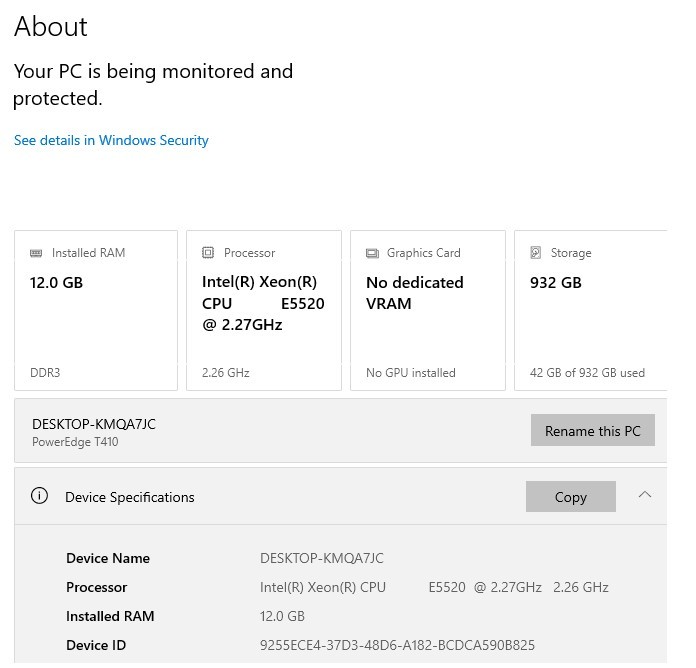The width and height of the screenshot is (696, 668).
Task: Click the About page heading
Action: [51, 27]
